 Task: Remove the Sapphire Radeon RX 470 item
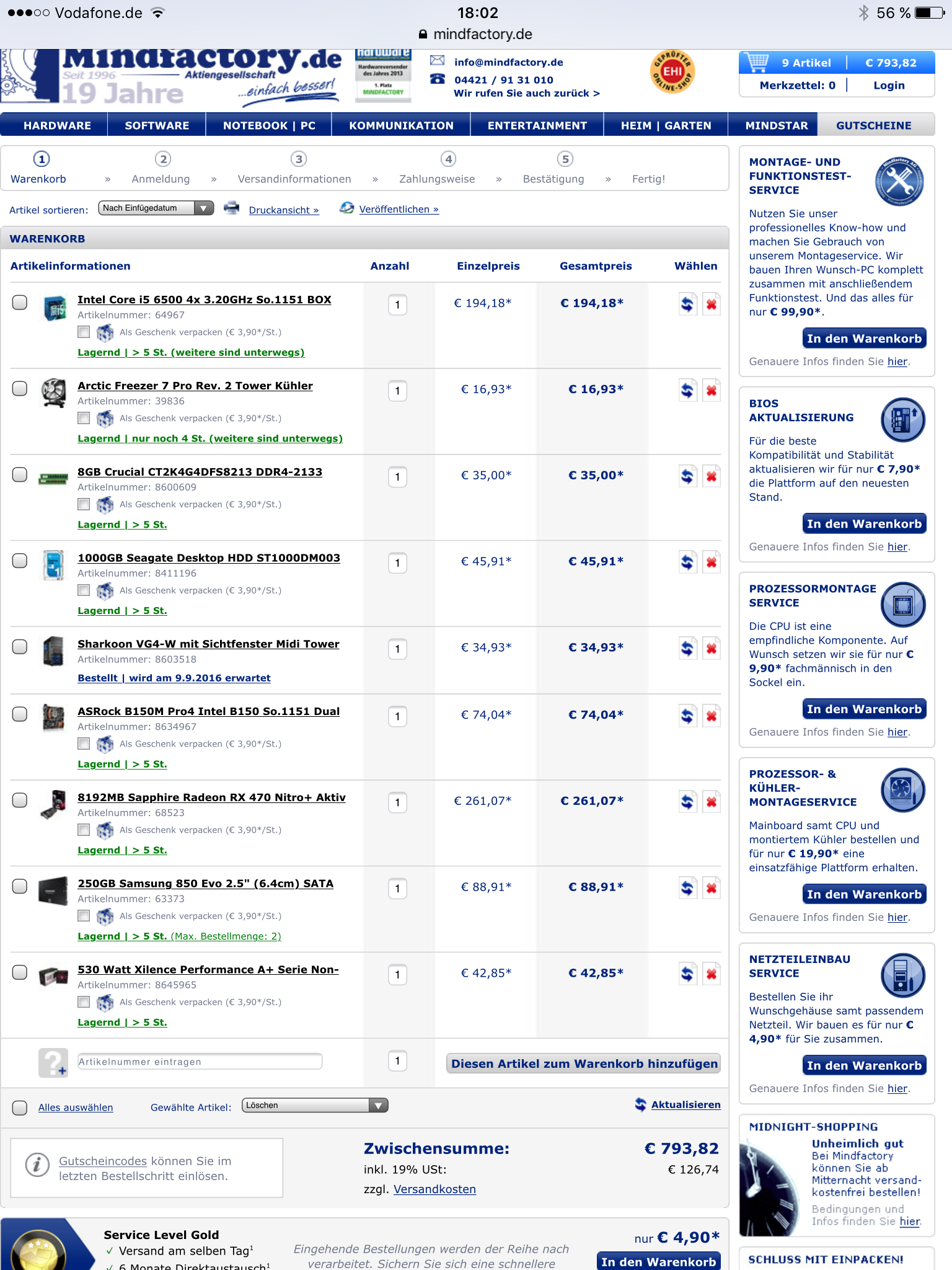pos(711,802)
